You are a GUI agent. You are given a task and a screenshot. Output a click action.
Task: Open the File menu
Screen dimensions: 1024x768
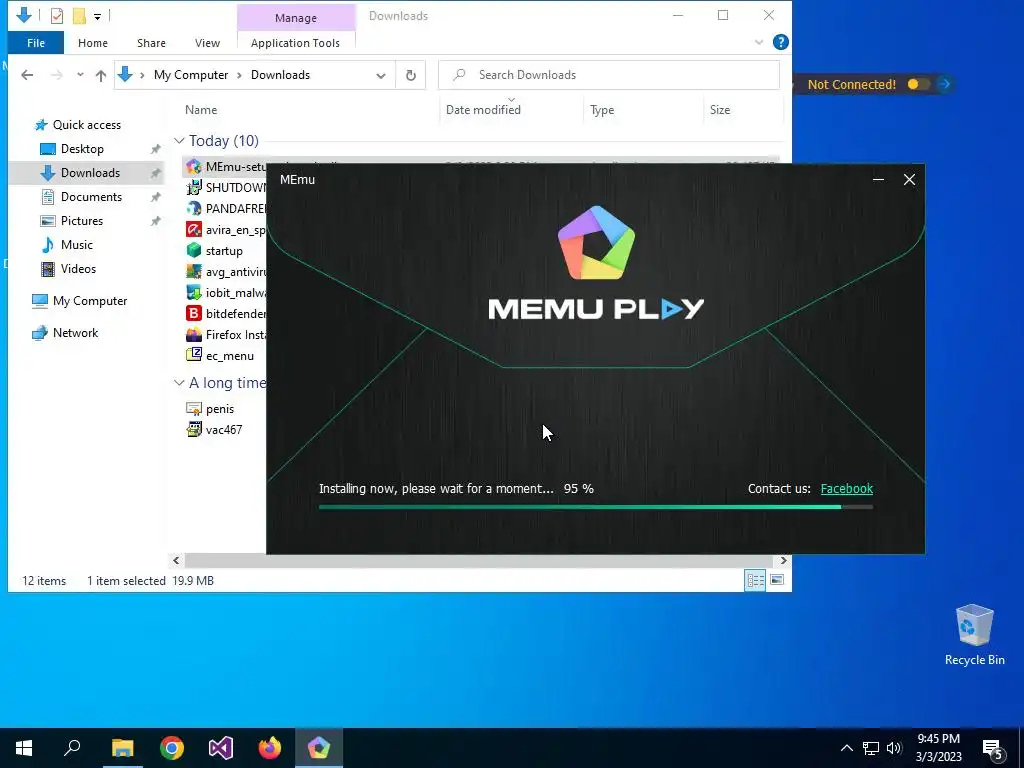pyautogui.click(x=36, y=43)
